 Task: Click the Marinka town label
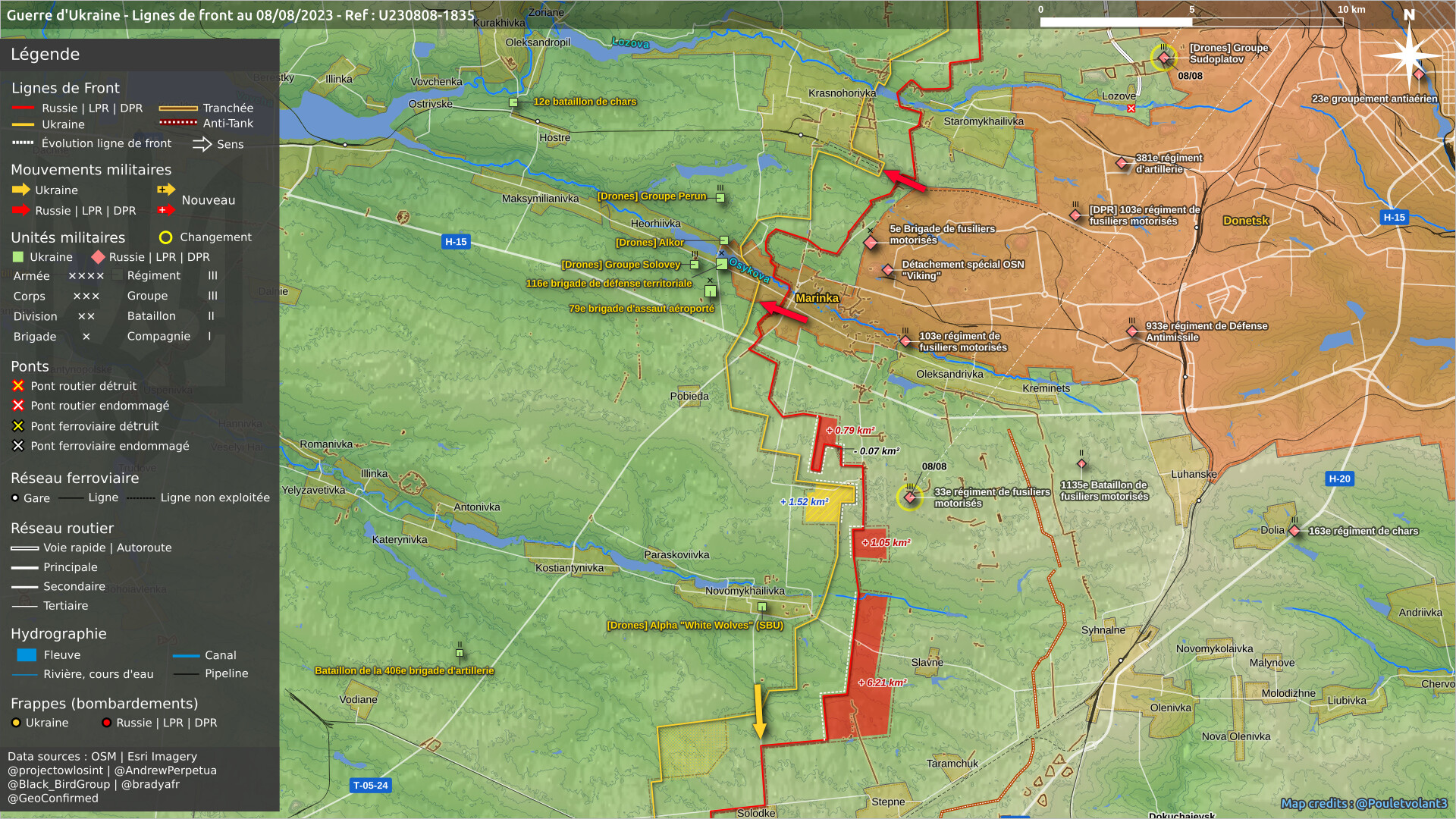tap(817, 298)
